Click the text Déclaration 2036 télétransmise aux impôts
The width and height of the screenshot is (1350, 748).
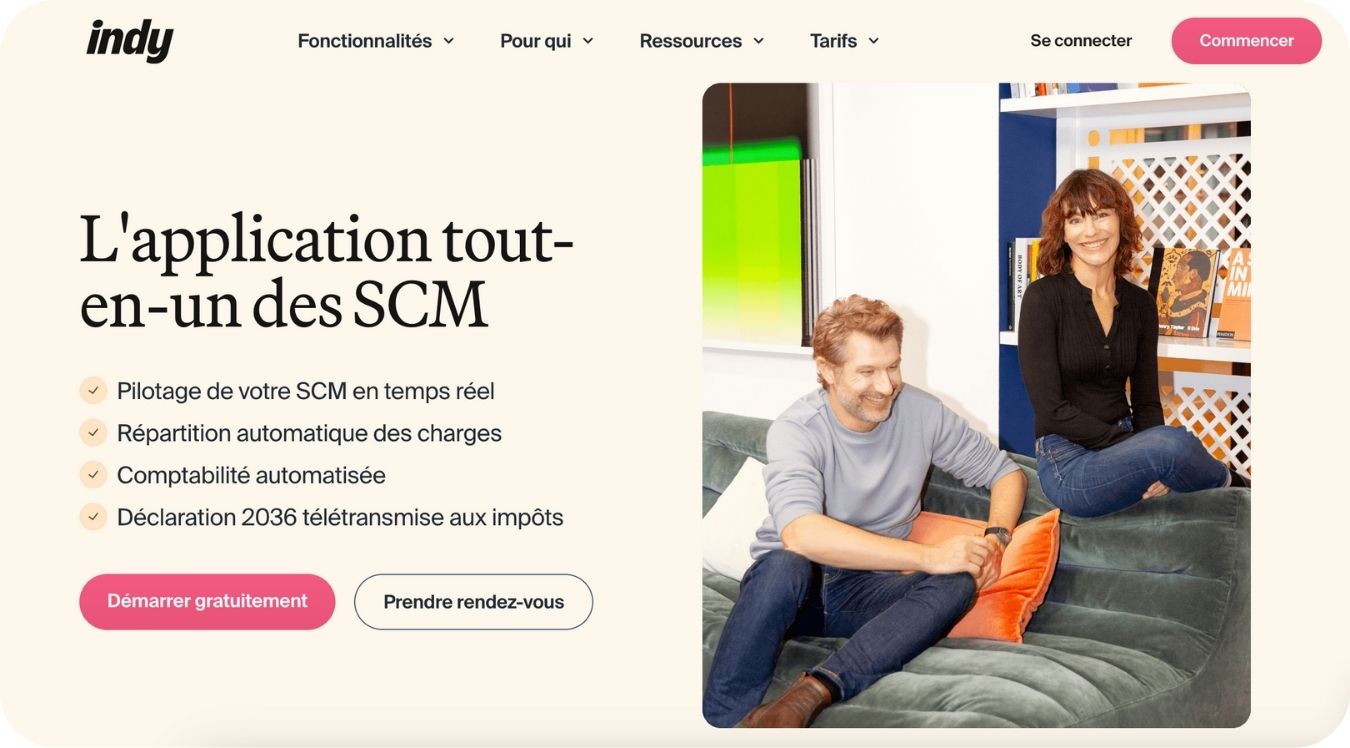pos(340,517)
